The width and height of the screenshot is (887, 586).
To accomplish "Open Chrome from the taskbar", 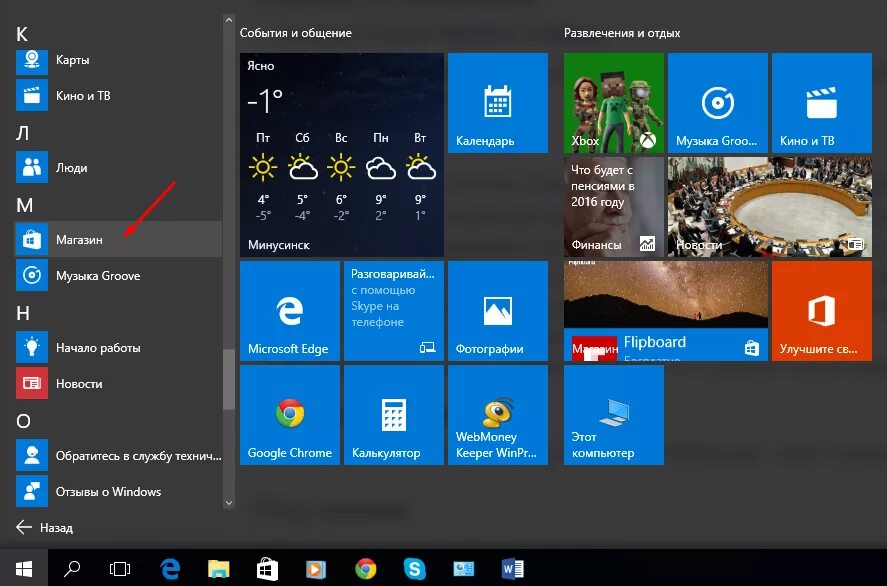I will 365,568.
